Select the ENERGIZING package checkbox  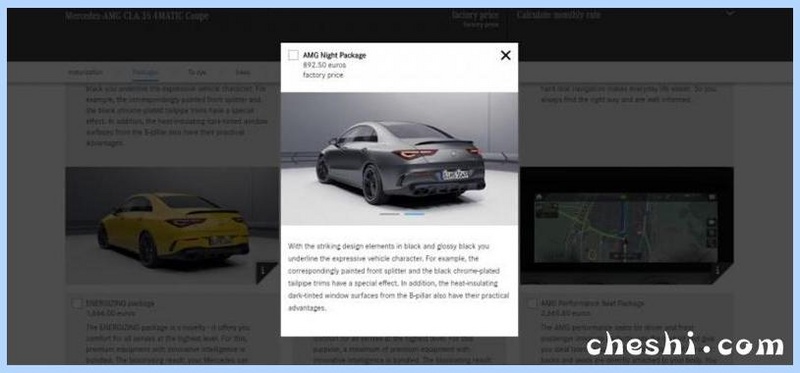click(x=77, y=304)
